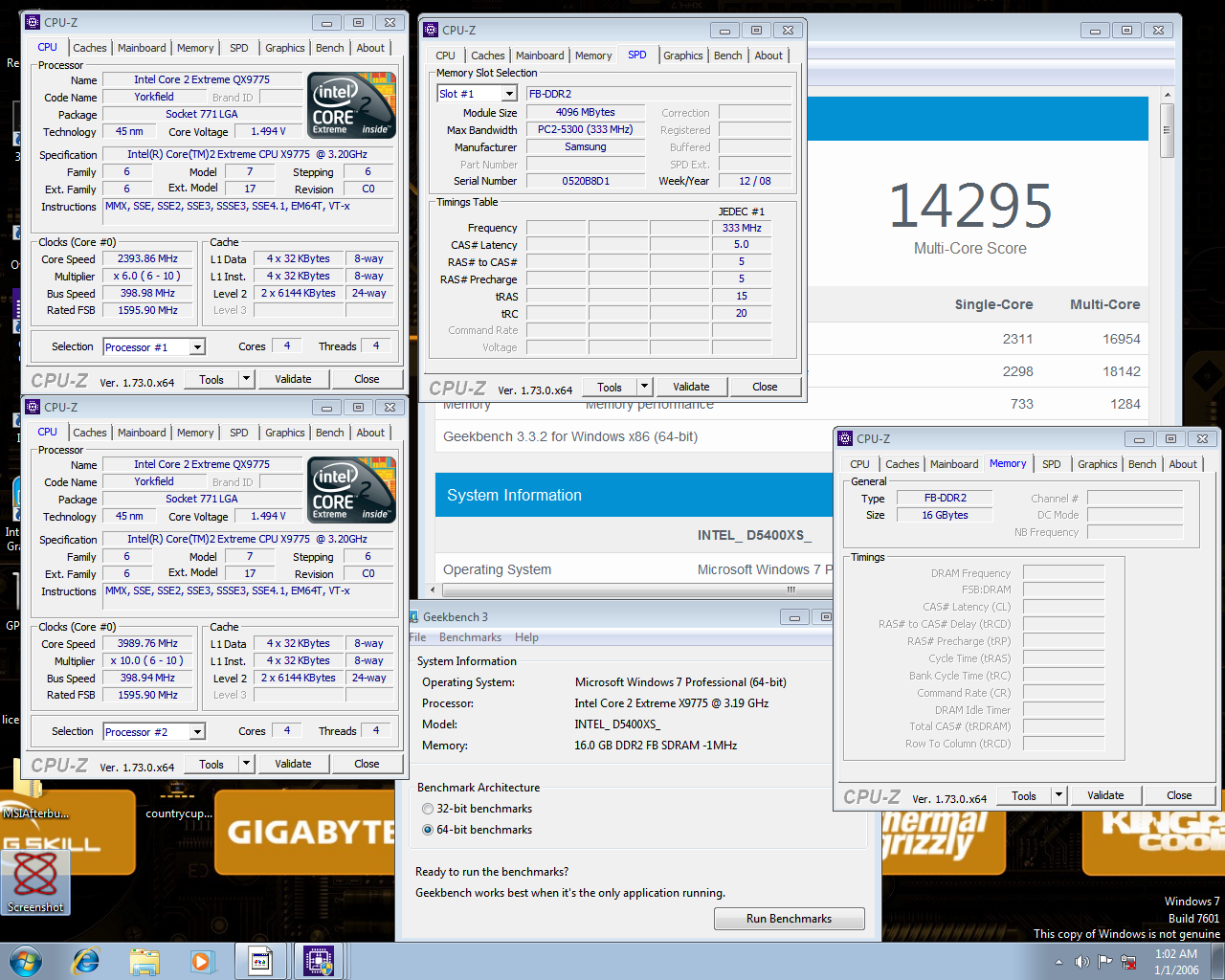
Task: Open Windows Explorer folder icon in taskbar
Action: 144,961
